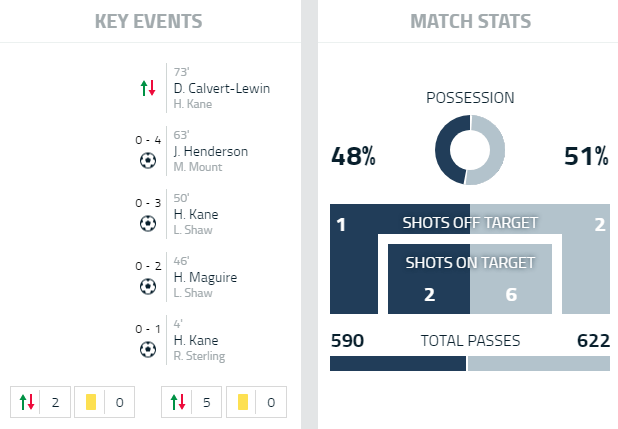Click the goal ball icon at 63'
Screen dimensions: 618x429
point(148,159)
